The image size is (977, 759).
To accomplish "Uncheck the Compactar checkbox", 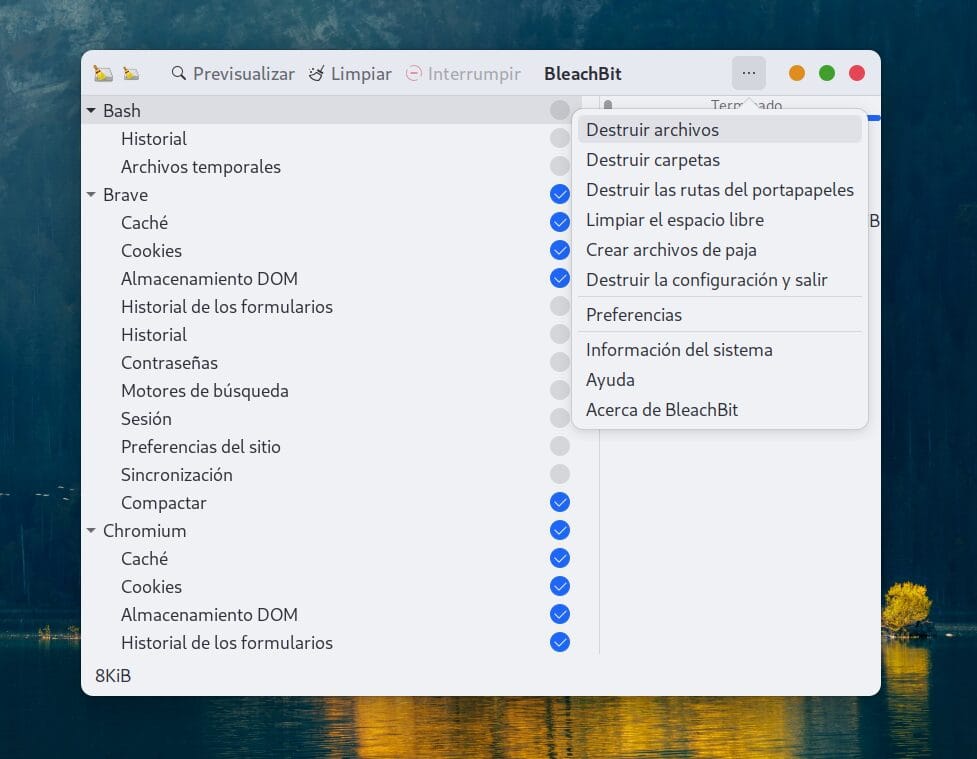I will (x=560, y=502).
